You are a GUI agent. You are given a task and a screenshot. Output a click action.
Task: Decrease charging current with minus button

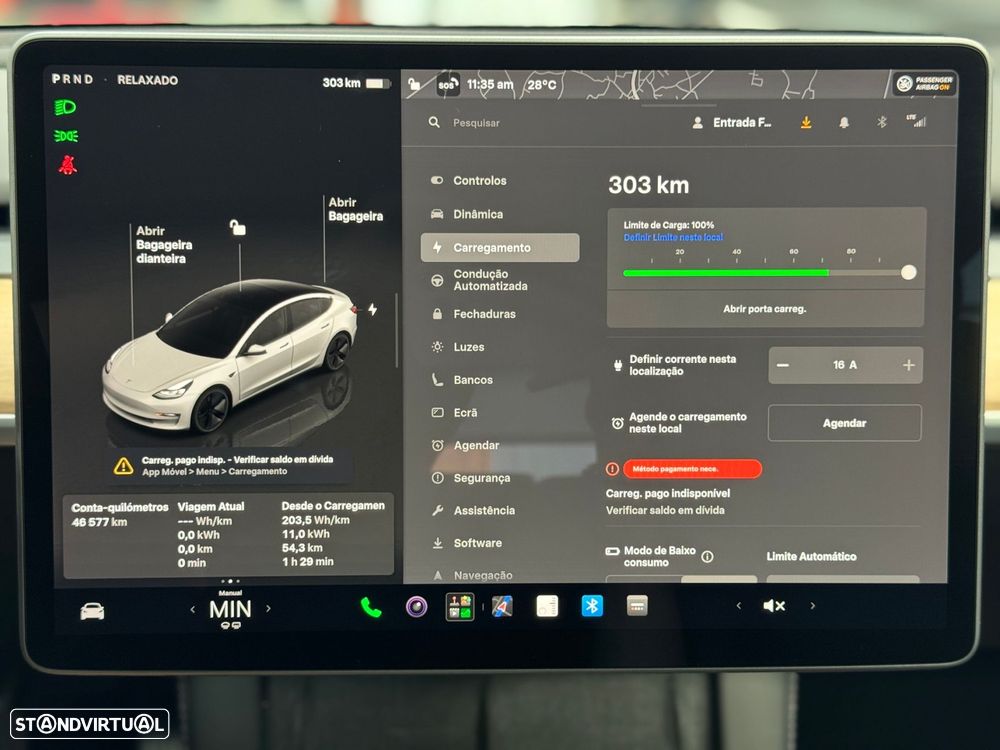click(x=783, y=365)
